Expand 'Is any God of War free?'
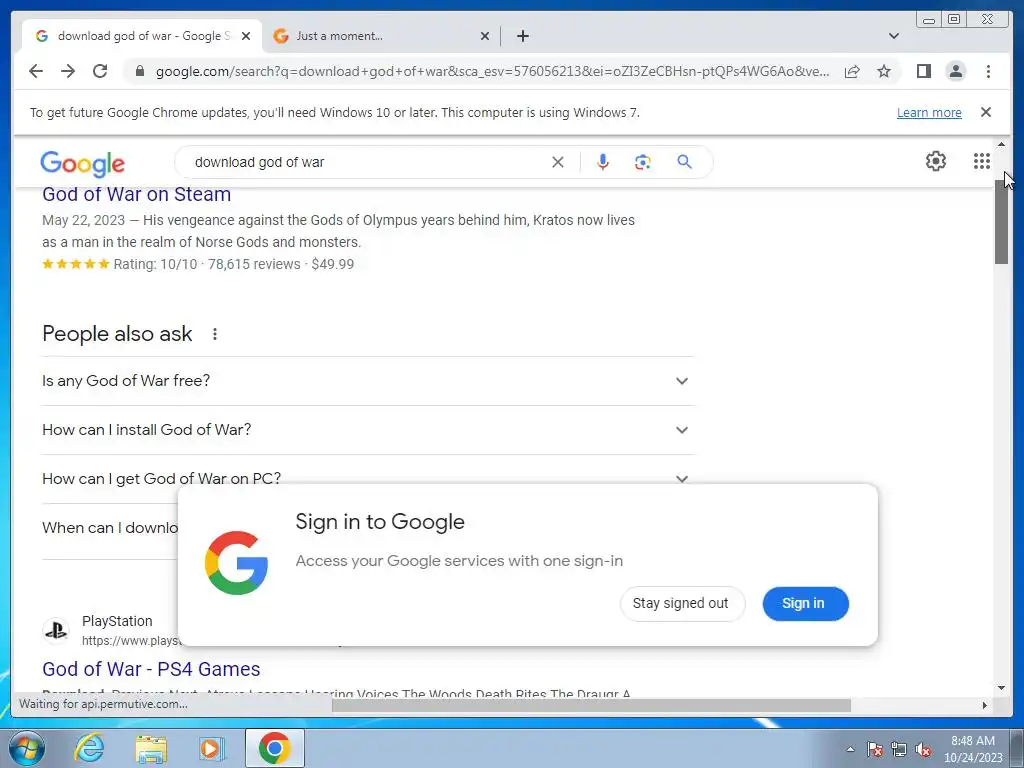Viewport: 1024px width, 768px height. coord(368,381)
